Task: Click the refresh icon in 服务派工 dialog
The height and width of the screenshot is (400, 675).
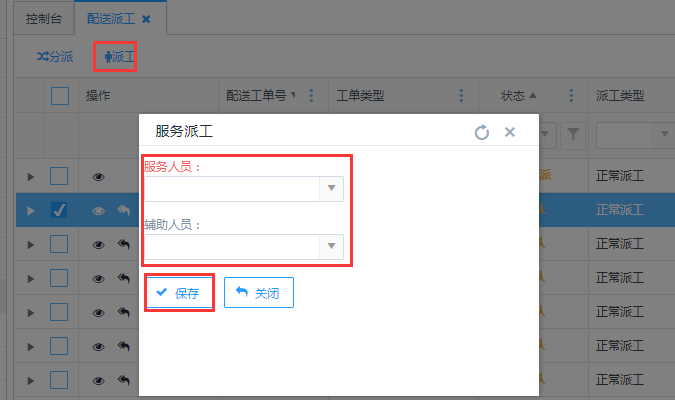Action: (482, 132)
